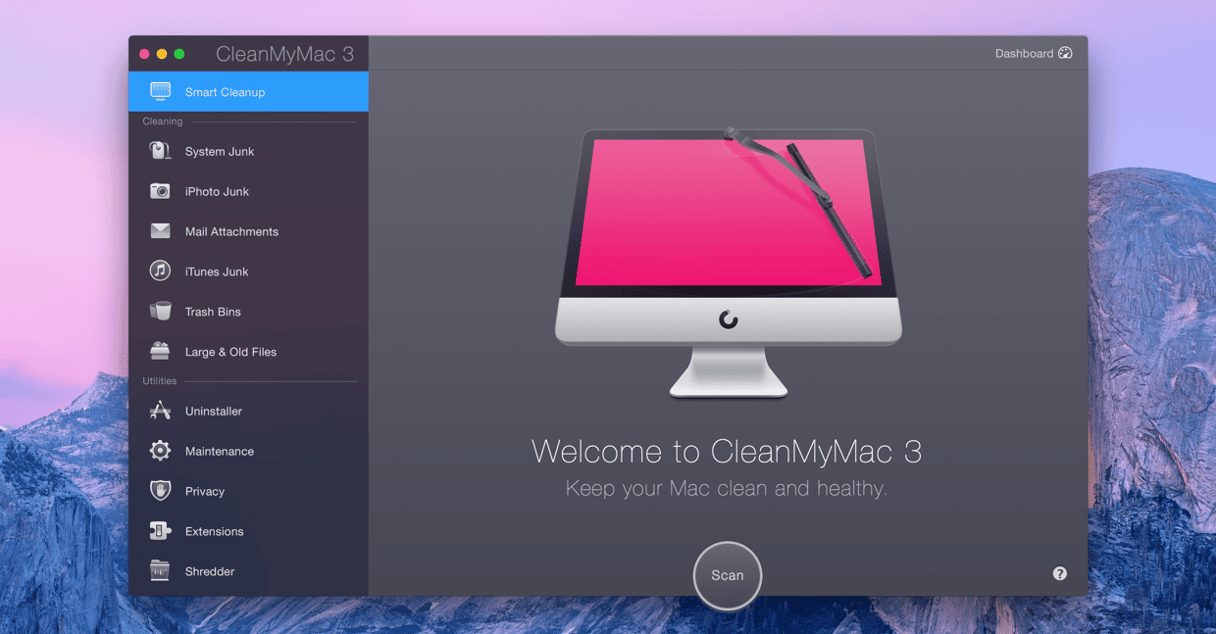Click the Maintenance gear icon

pos(160,451)
